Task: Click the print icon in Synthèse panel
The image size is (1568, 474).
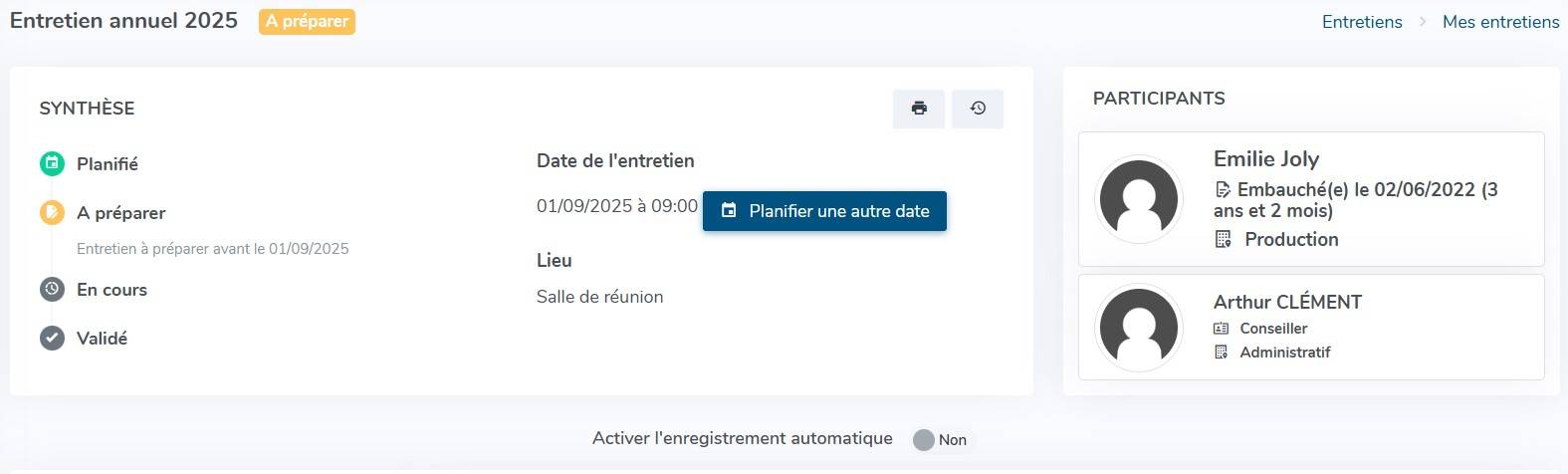Action: click(x=918, y=109)
